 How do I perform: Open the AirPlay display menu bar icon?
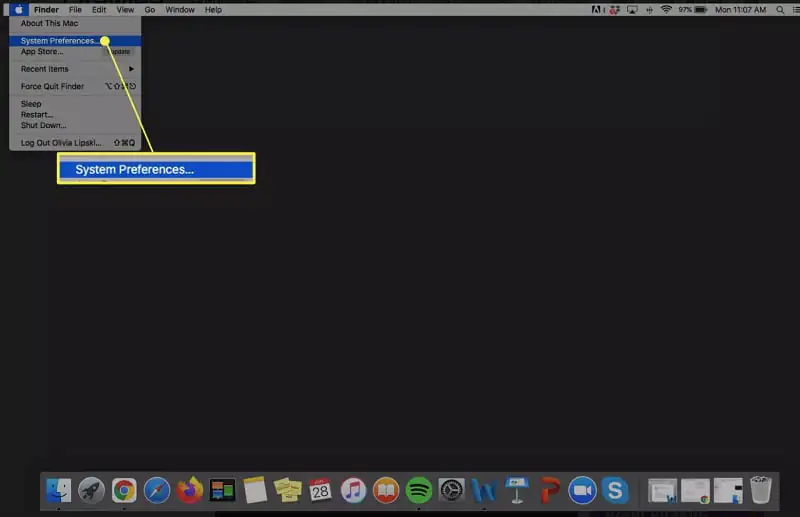coord(632,10)
